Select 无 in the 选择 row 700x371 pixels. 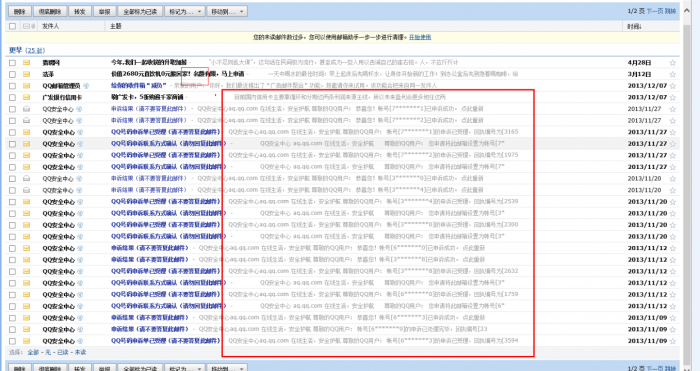(x=48, y=352)
